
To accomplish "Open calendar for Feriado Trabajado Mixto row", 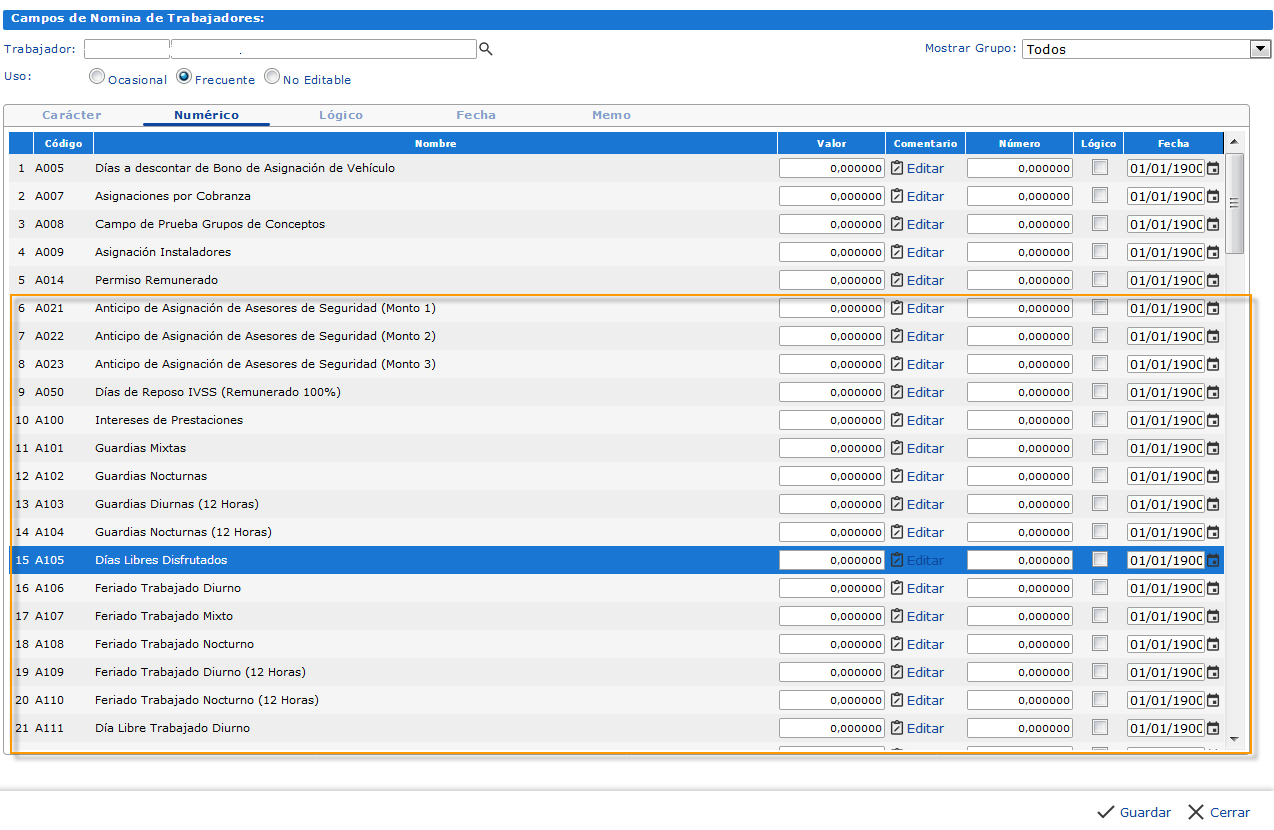I will [x=1213, y=617].
